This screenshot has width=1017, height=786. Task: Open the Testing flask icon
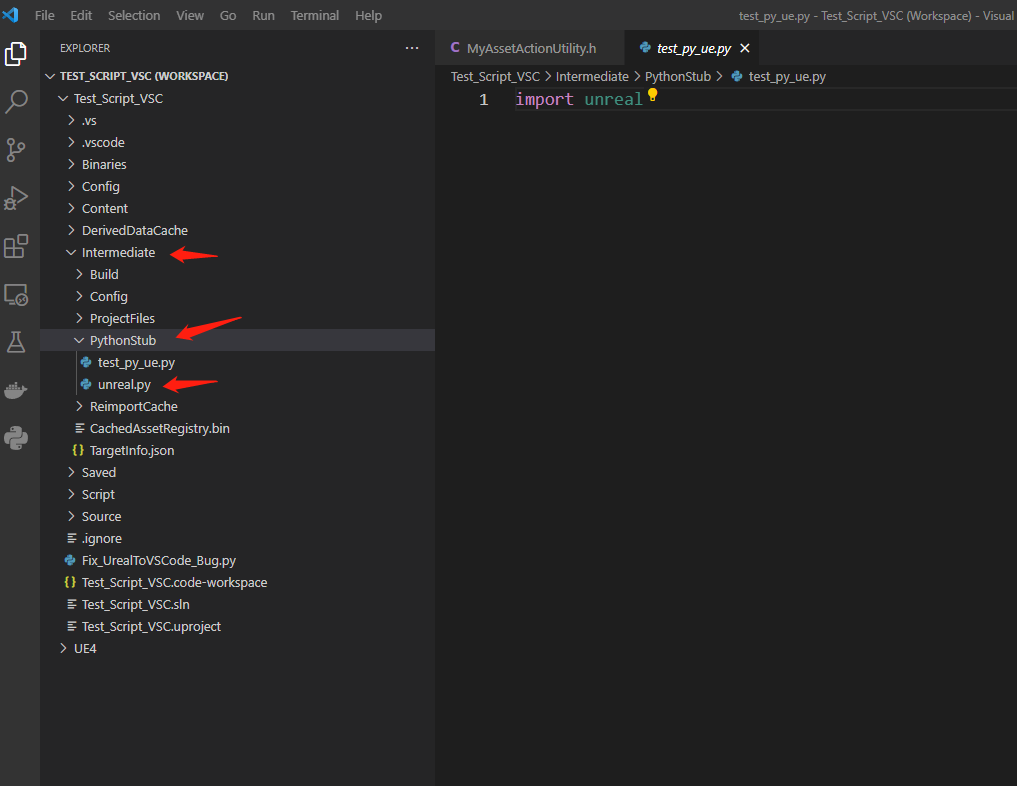[x=16, y=342]
